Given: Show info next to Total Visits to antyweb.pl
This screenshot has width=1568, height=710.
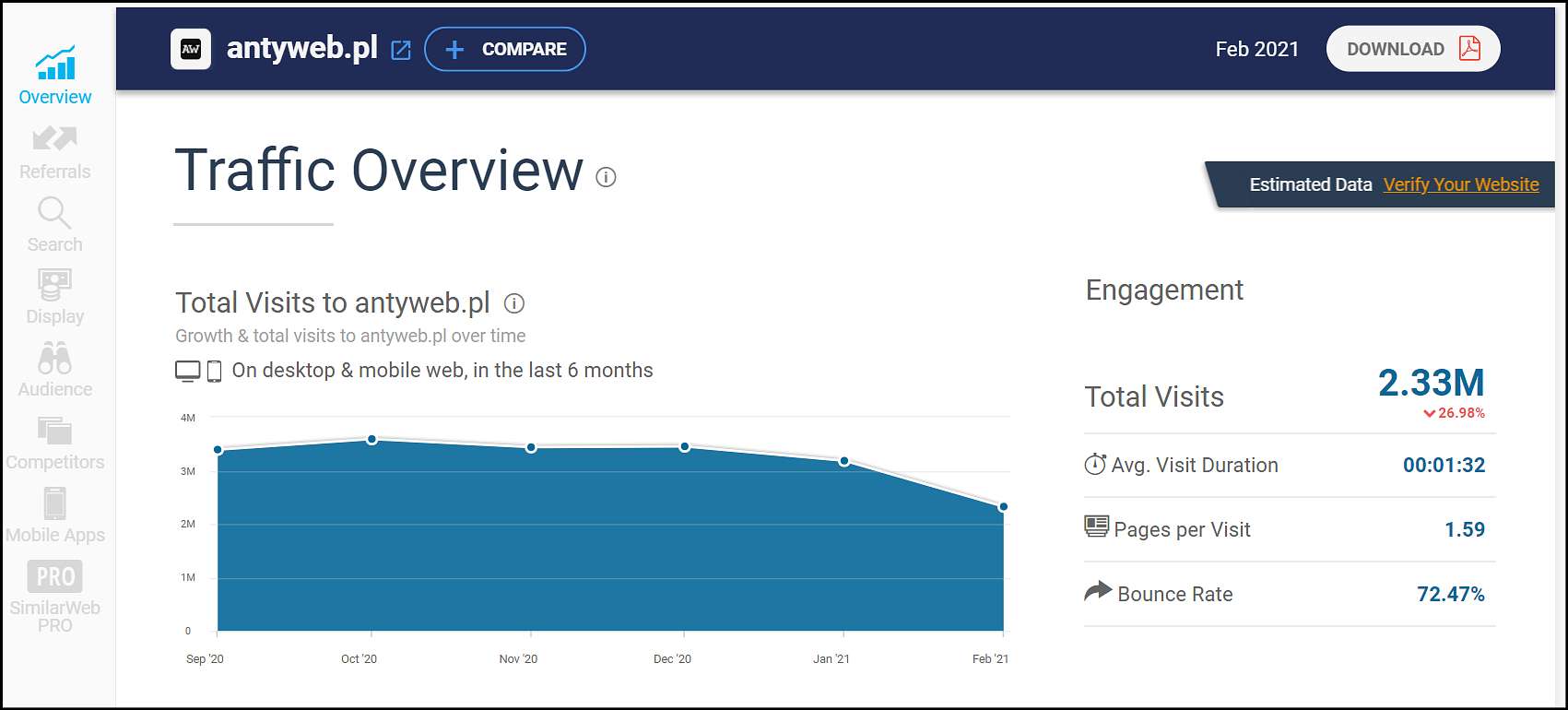Looking at the screenshot, I should click(514, 303).
